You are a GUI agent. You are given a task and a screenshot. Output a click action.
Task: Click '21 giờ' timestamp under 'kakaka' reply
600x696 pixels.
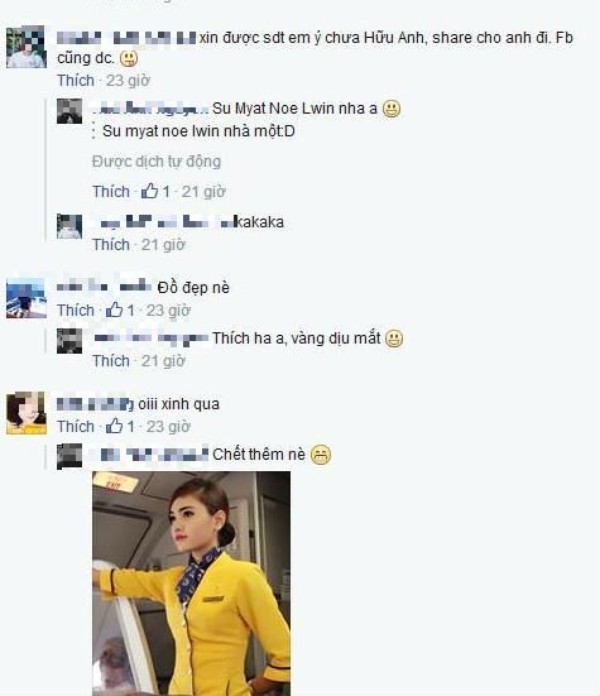pos(163,244)
